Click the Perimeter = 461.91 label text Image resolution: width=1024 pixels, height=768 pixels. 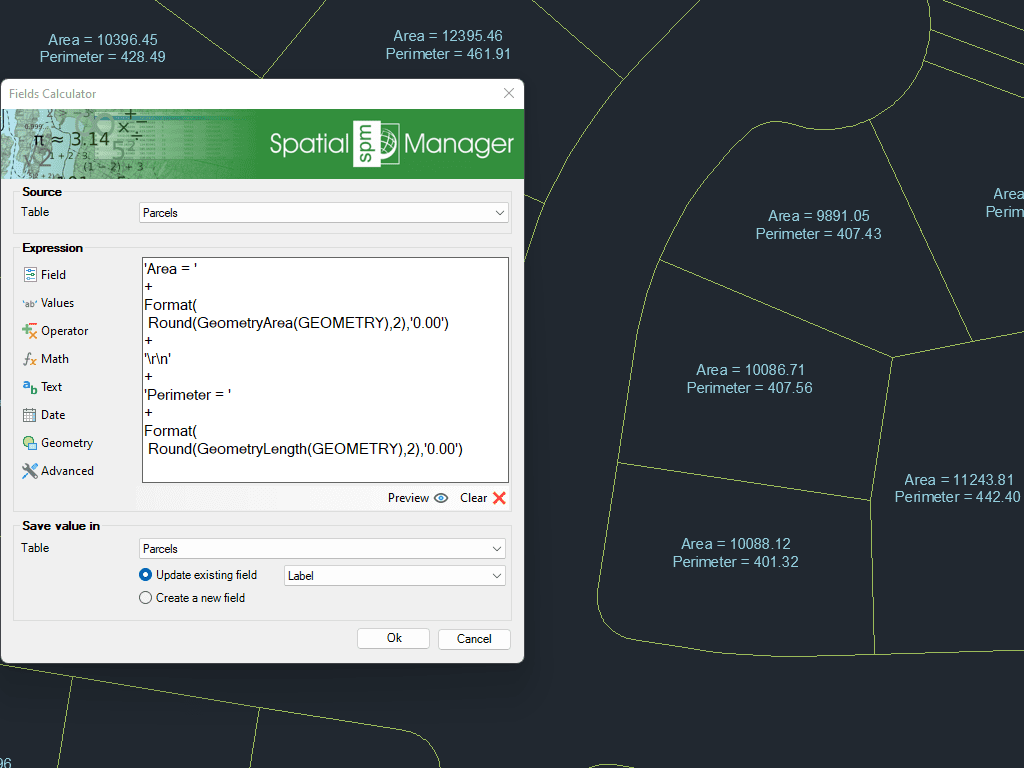[x=448, y=54]
